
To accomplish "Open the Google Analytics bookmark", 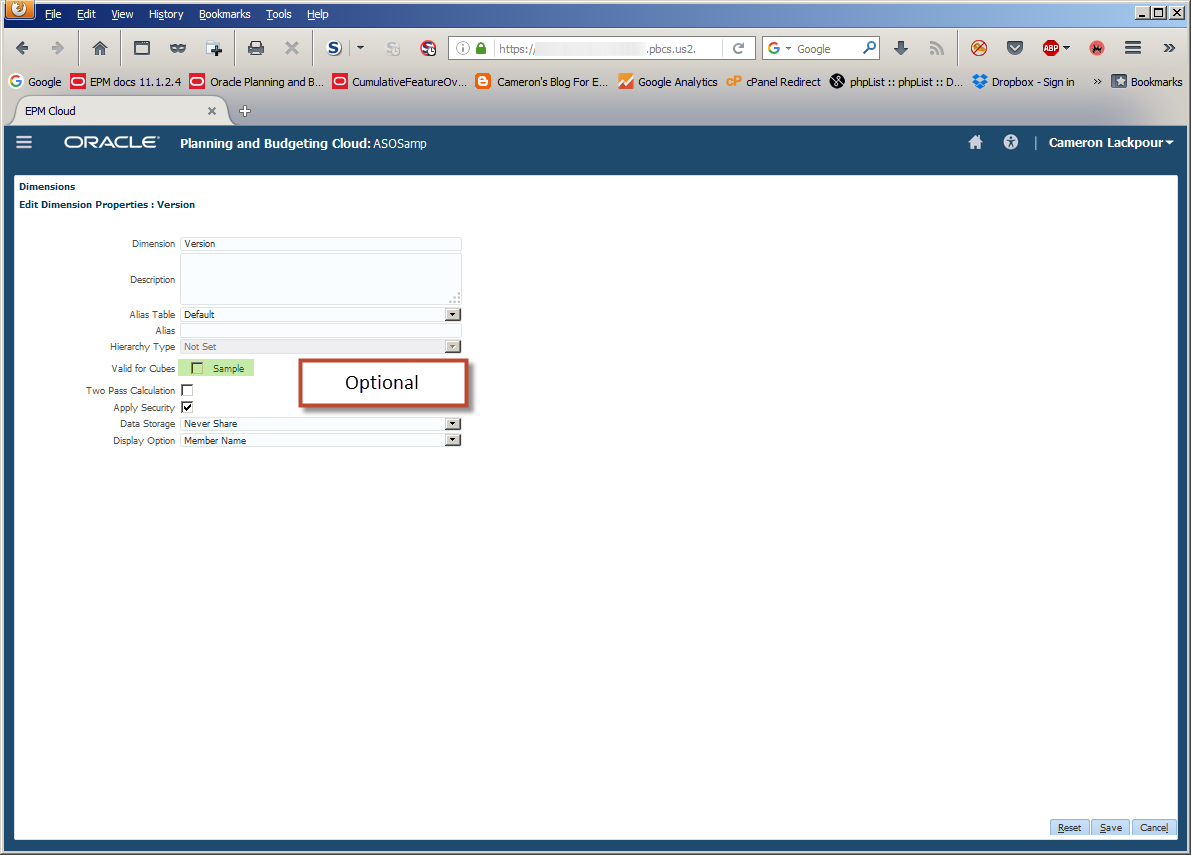I will click(x=668, y=81).
